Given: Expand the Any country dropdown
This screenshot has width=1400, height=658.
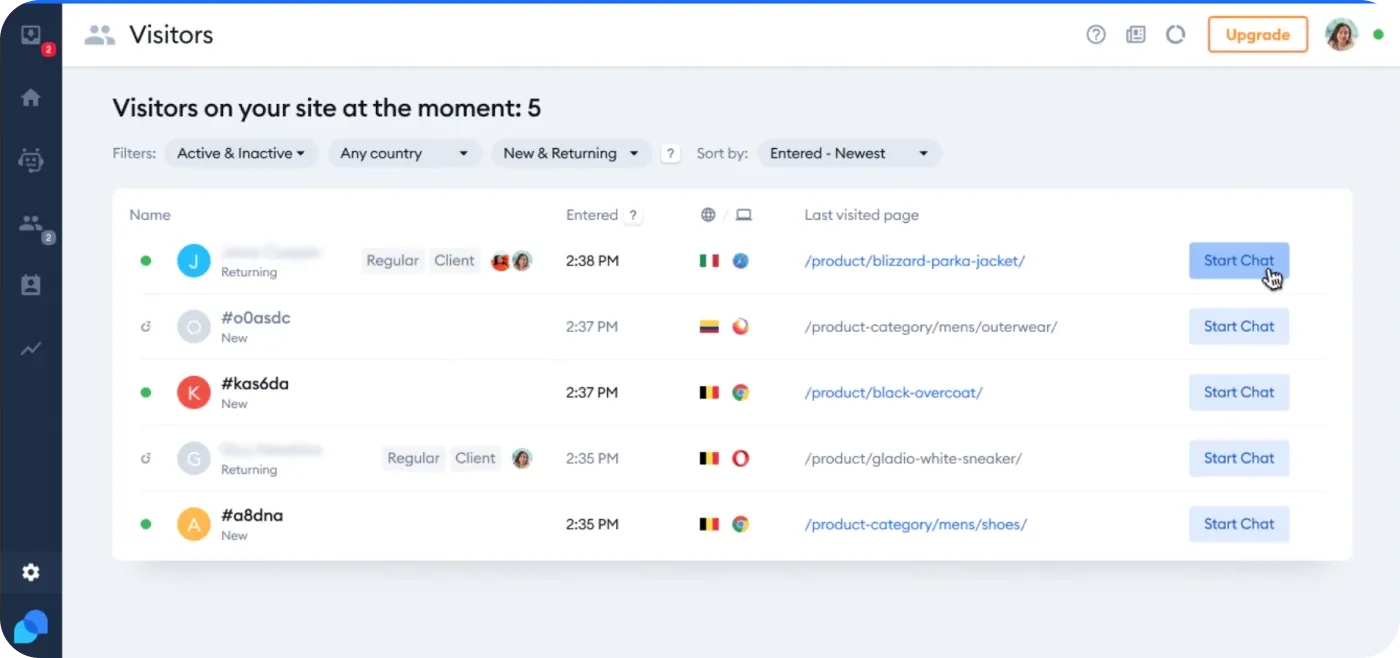Looking at the screenshot, I should [x=404, y=153].
